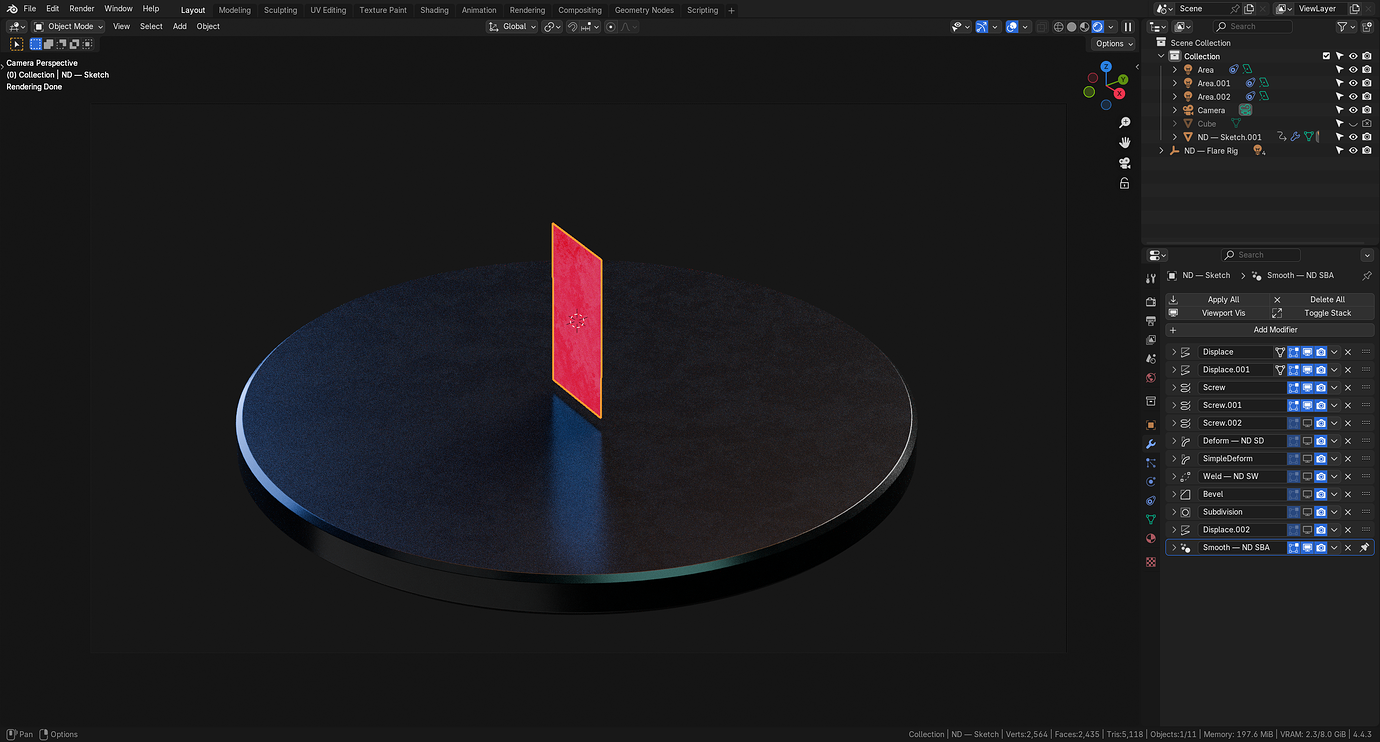Click the zoom magnifier icon in viewport
This screenshot has height=742, width=1380.
[1124, 122]
